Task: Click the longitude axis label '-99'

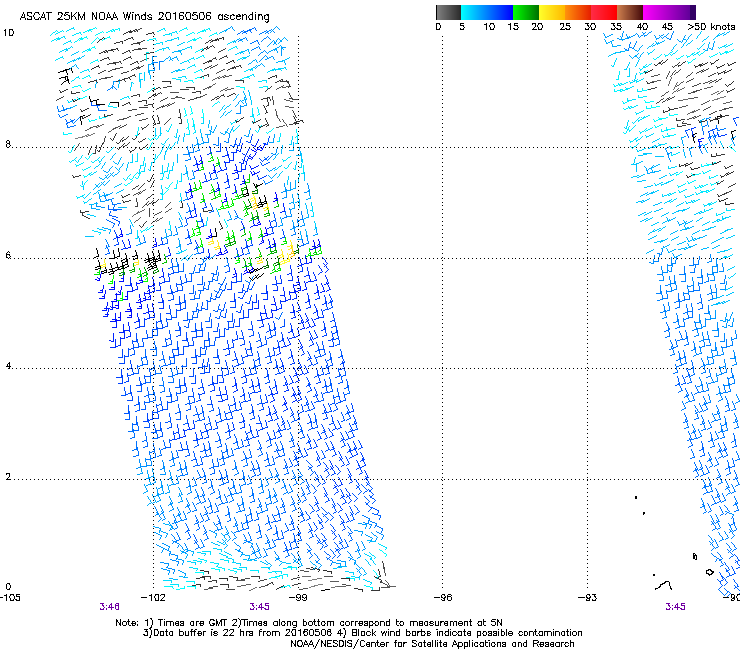Action: [x=298, y=598]
